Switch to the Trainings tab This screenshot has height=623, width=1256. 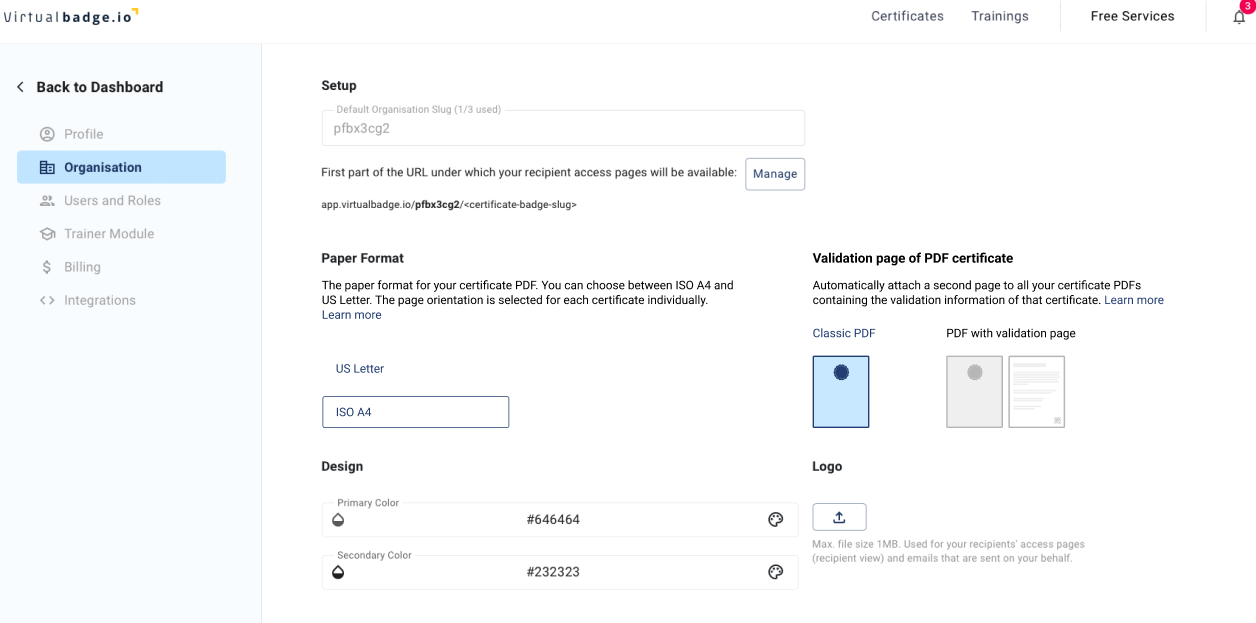point(999,16)
